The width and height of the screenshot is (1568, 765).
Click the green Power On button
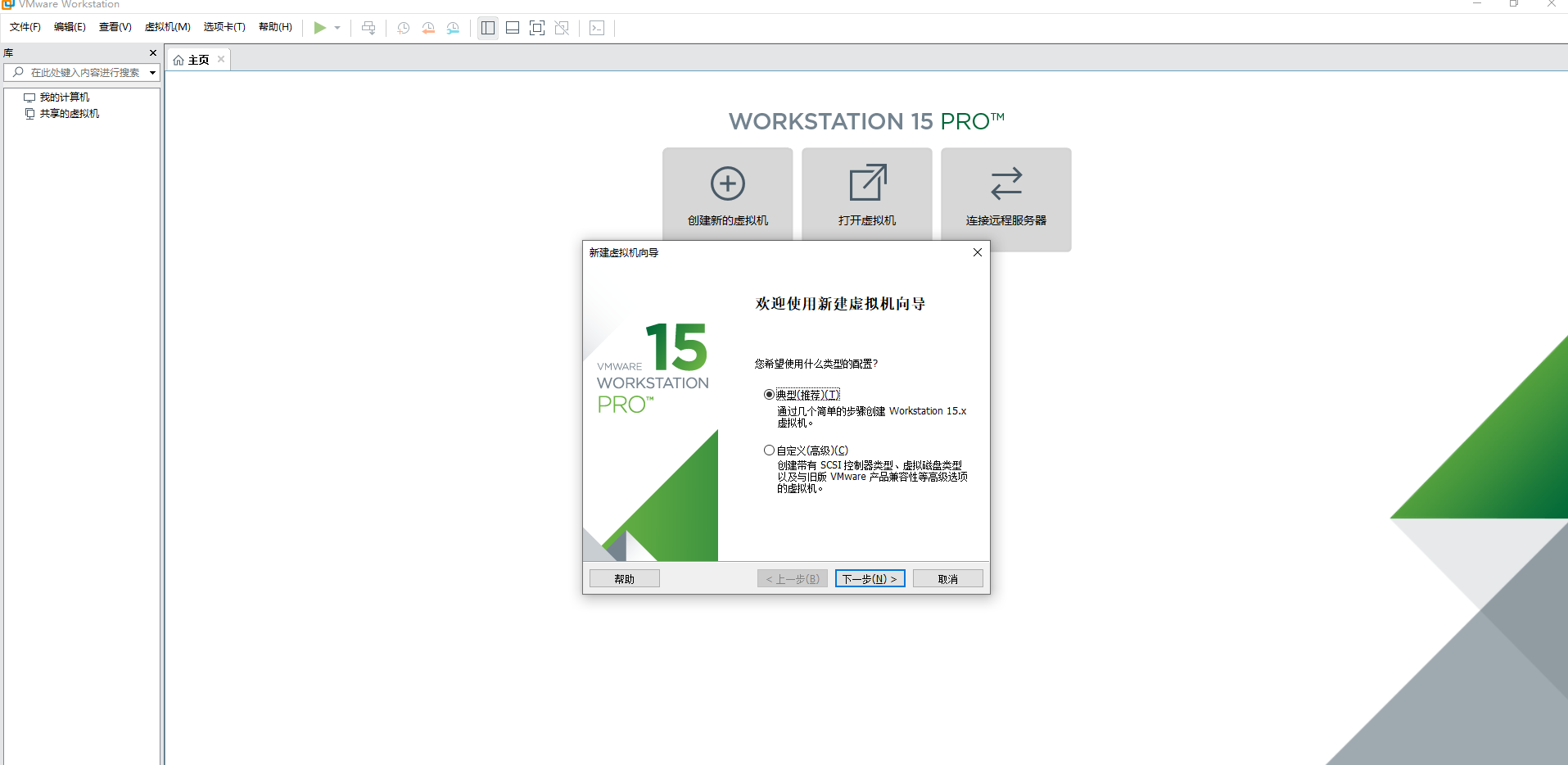[320, 27]
